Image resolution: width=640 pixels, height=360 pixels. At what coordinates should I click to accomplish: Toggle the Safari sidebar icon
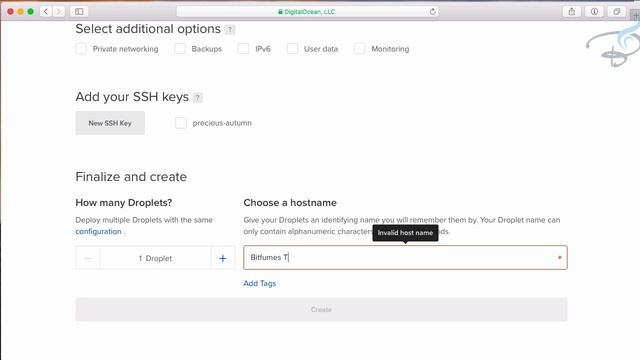(x=79, y=11)
